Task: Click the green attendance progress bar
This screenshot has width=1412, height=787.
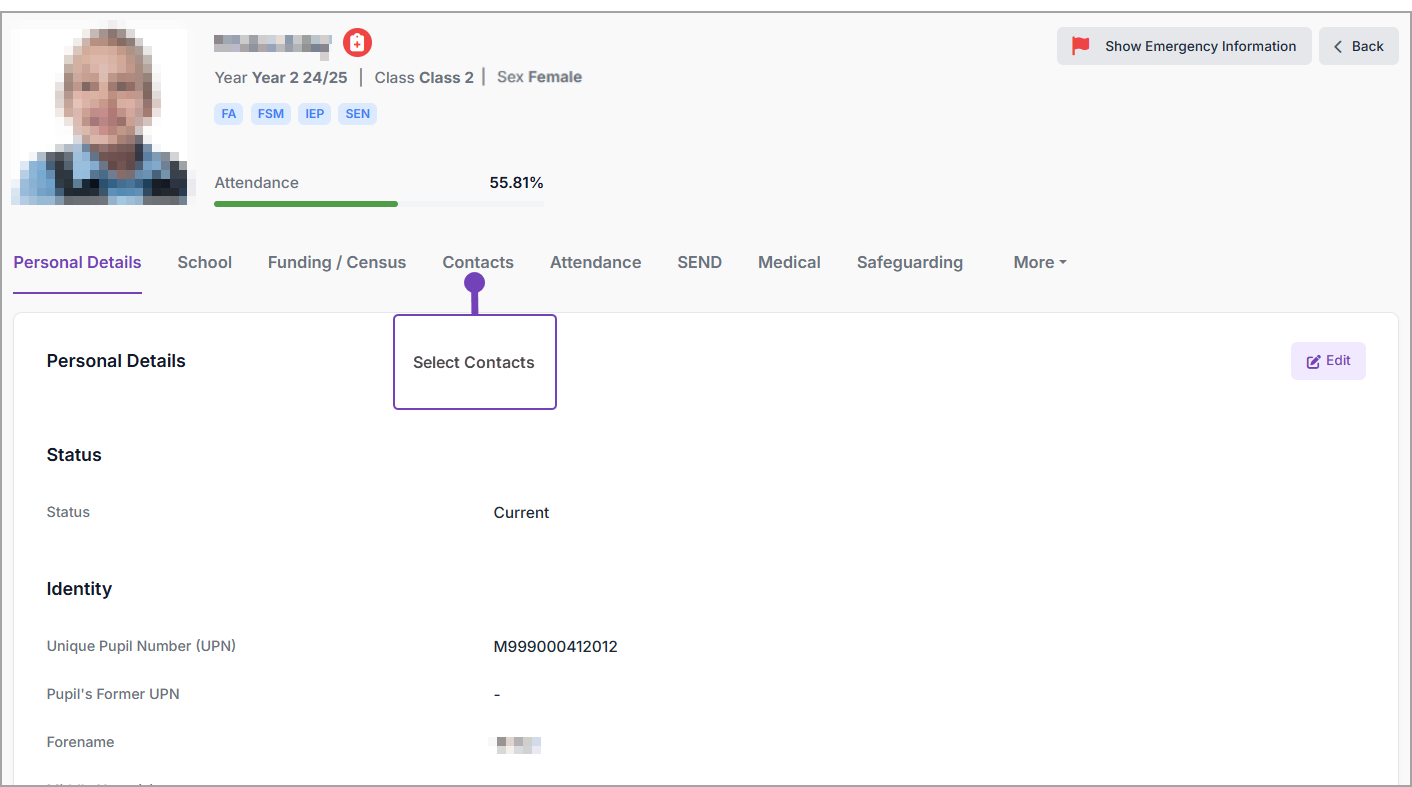Action: click(x=306, y=204)
